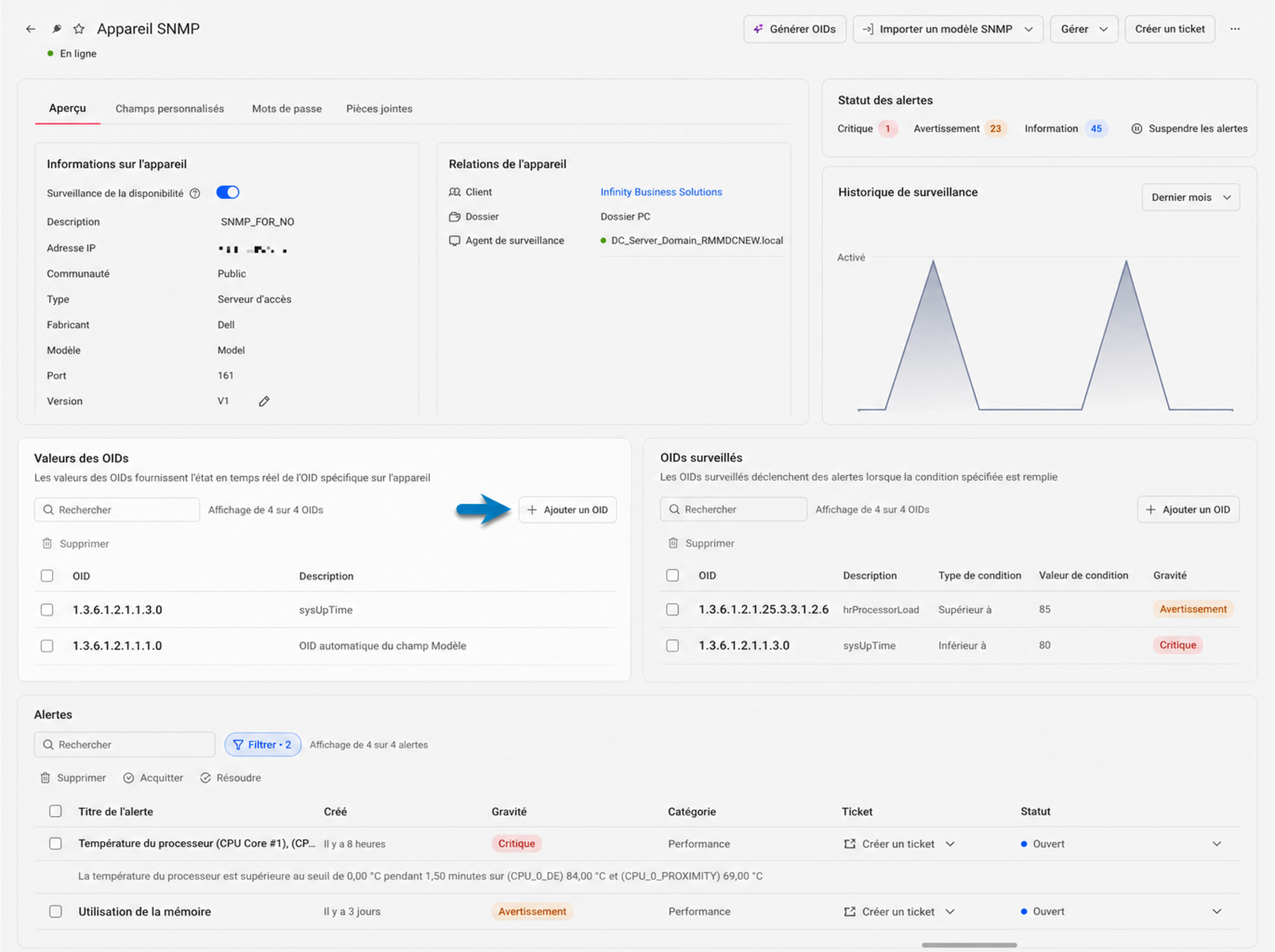Open the Mots de passe tab

(x=287, y=109)
